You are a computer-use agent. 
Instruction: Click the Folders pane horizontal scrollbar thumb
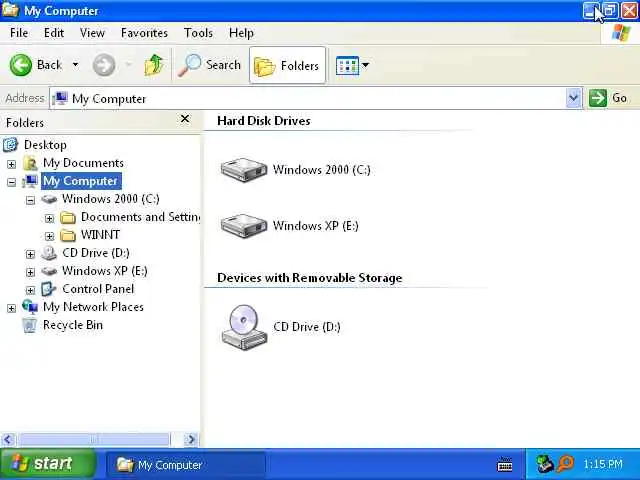[x=94, y=439]
